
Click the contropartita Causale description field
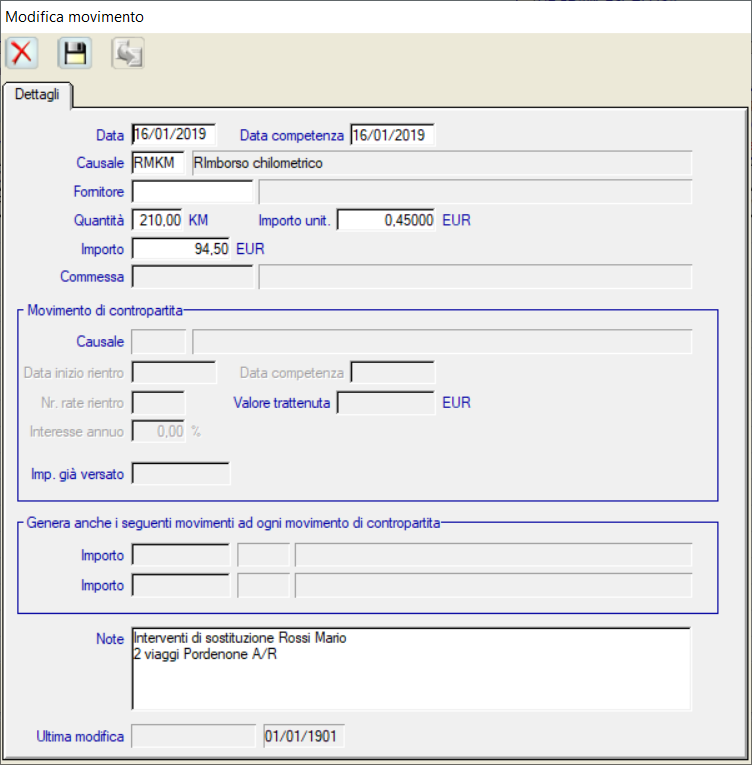[442, 342]
